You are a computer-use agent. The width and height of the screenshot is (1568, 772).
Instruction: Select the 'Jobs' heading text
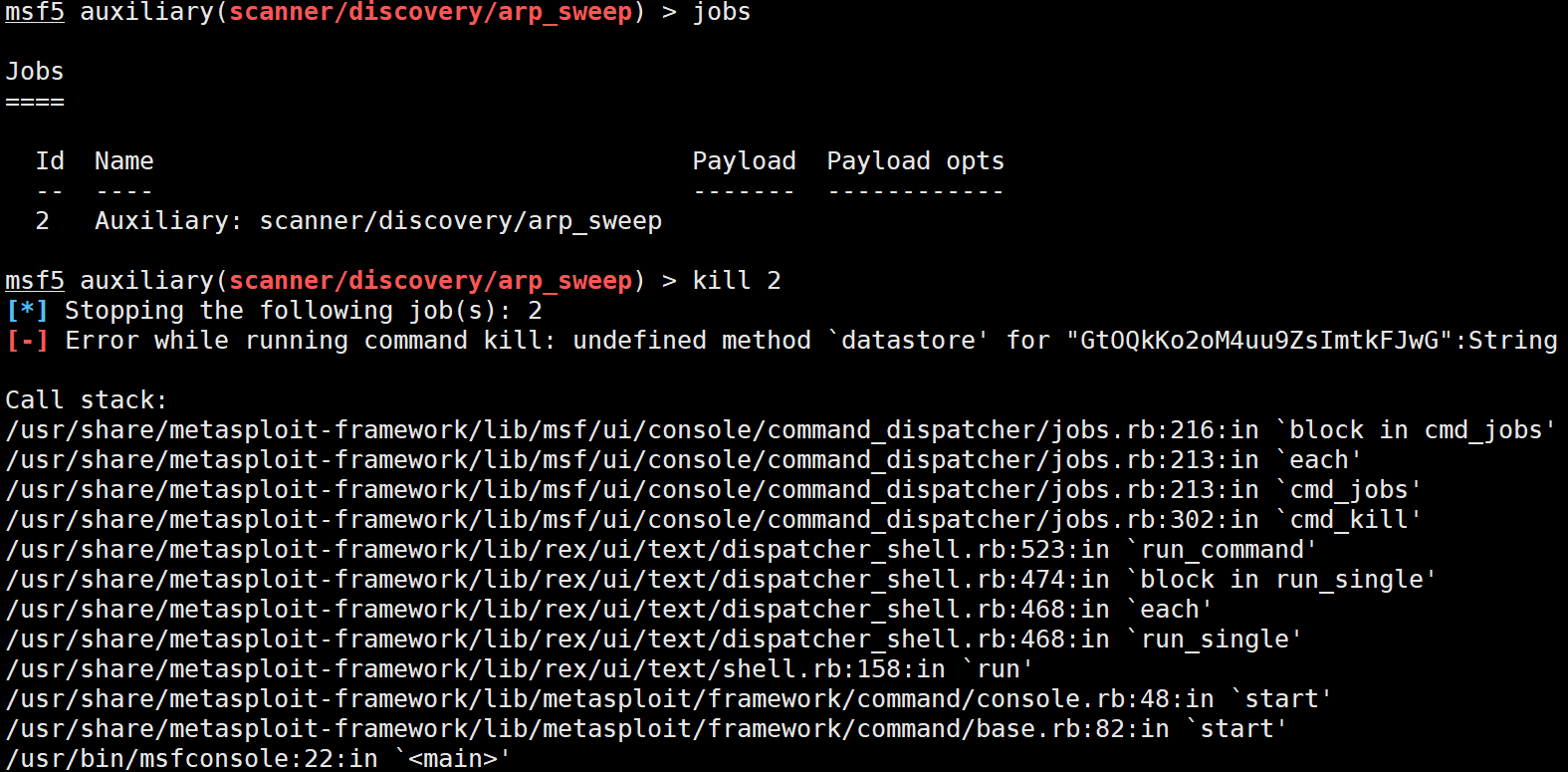[35, 72]
